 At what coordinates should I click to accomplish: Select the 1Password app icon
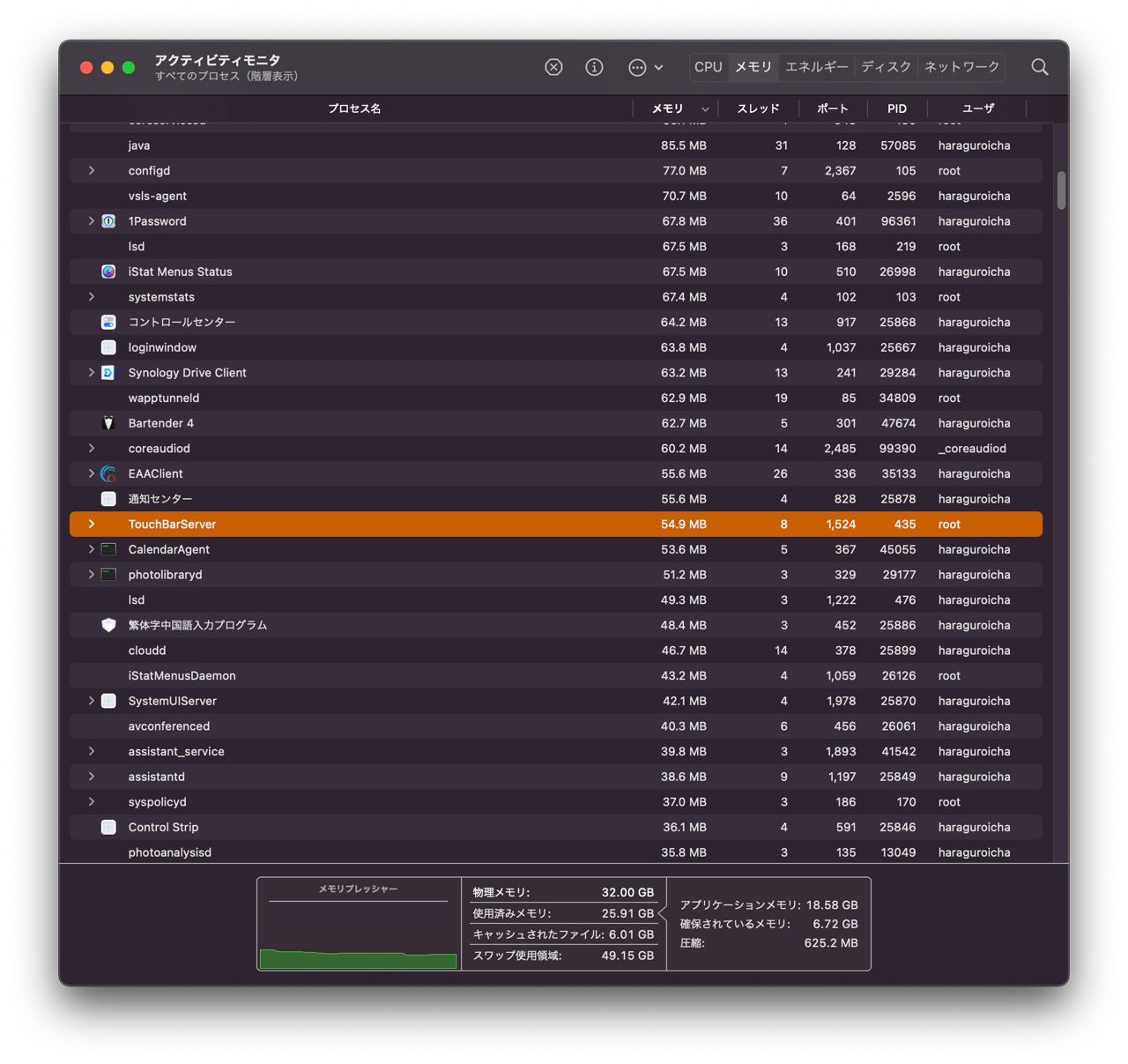(108, 221)
